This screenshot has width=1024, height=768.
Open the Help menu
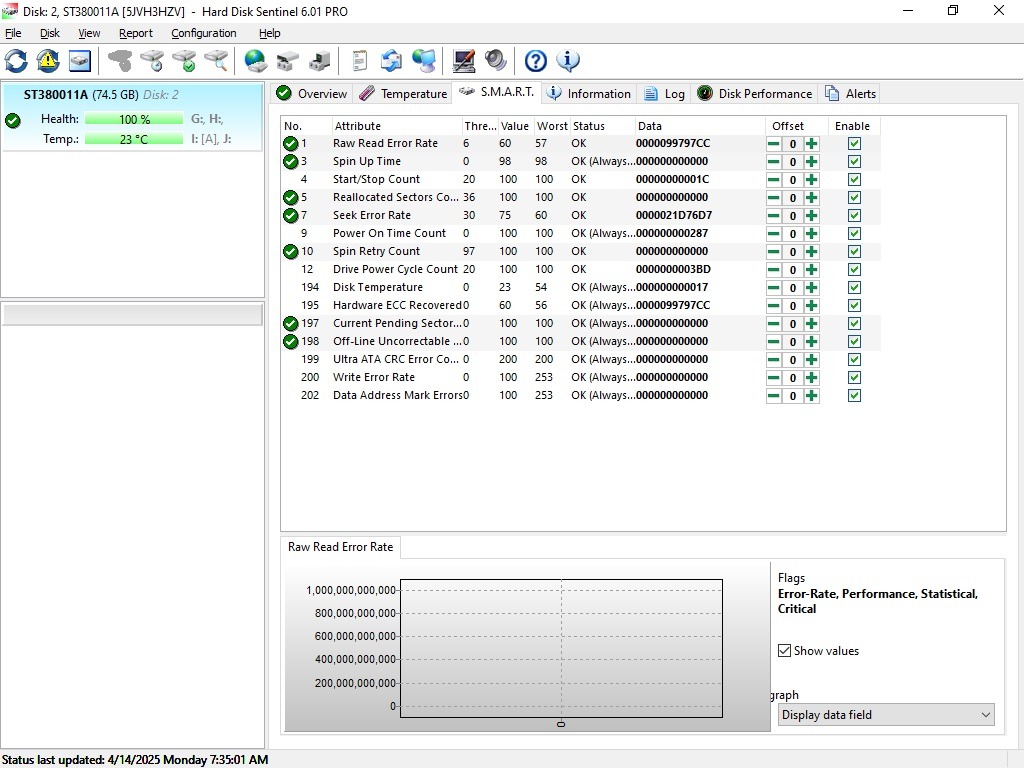click(270, 33)
